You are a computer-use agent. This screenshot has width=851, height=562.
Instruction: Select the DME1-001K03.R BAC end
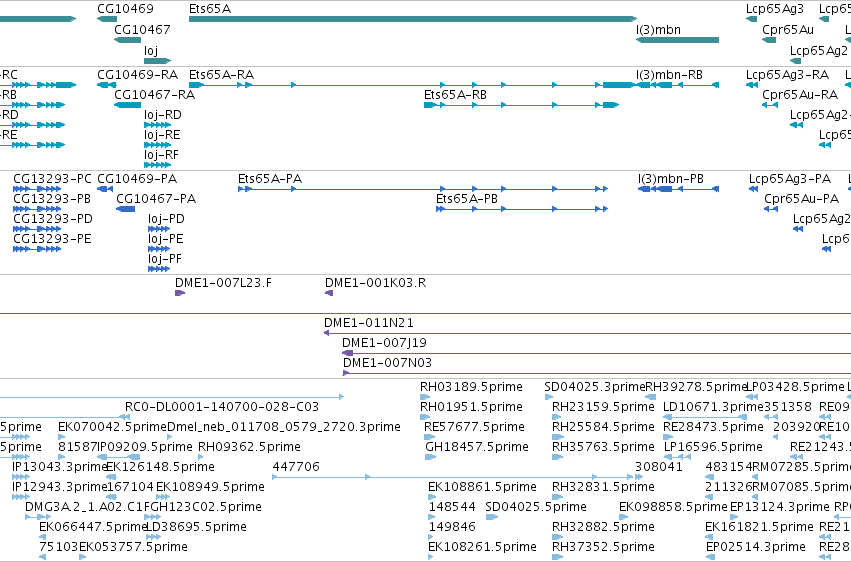329,293
